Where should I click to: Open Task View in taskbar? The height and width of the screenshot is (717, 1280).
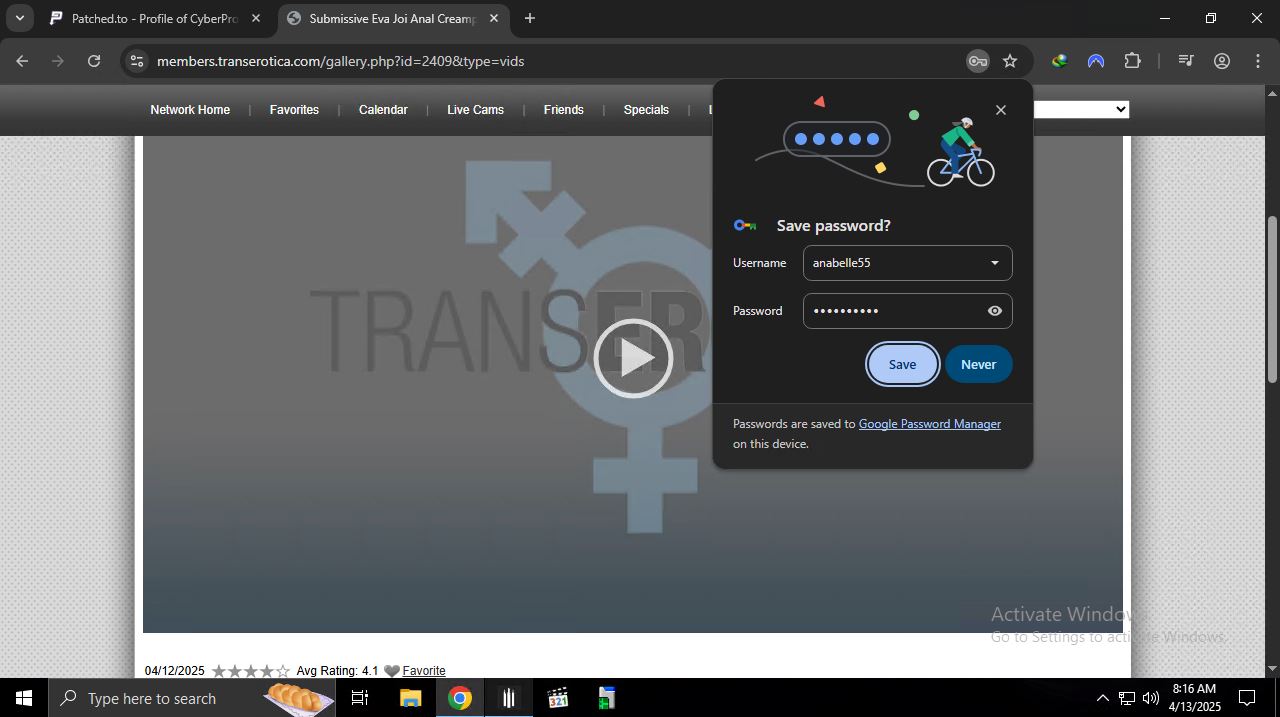point(360,698)
